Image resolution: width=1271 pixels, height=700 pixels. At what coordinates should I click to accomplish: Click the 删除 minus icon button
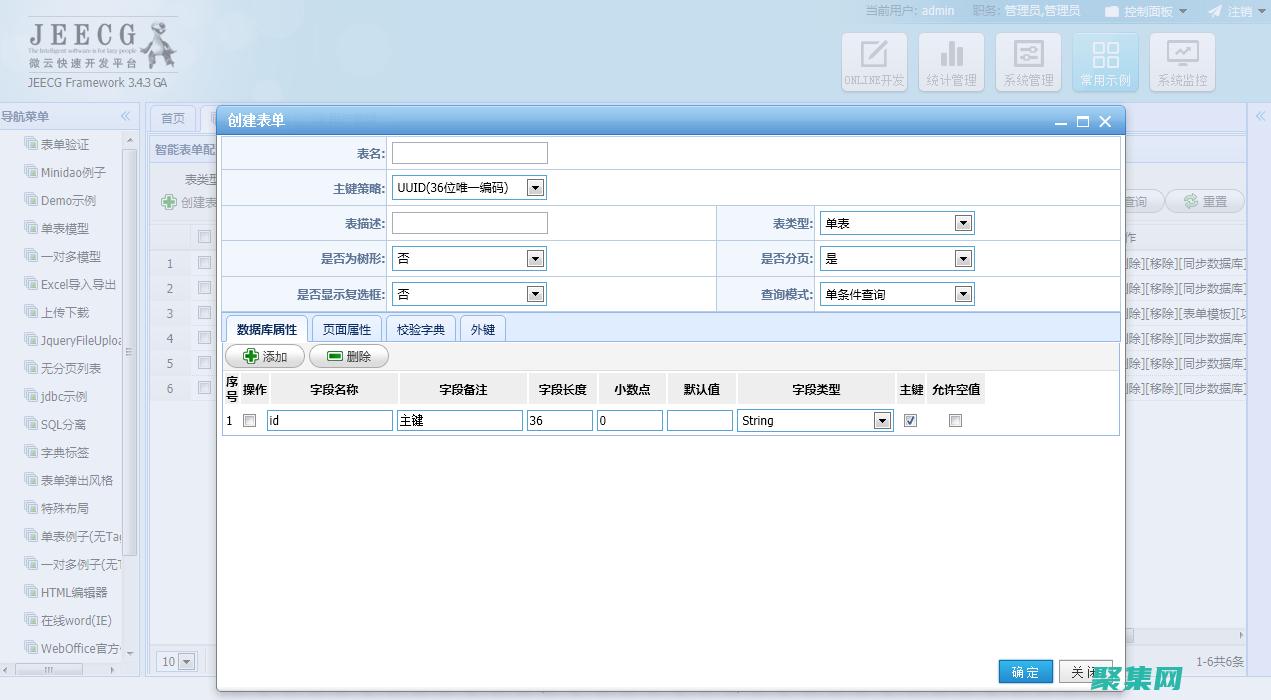(x=348, y=356)
